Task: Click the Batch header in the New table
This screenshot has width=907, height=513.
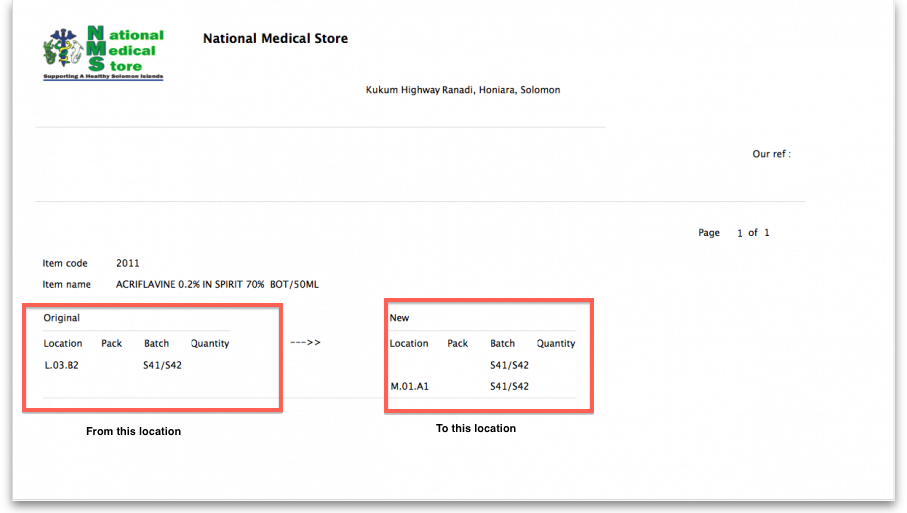Action: (x=503, y=343)
